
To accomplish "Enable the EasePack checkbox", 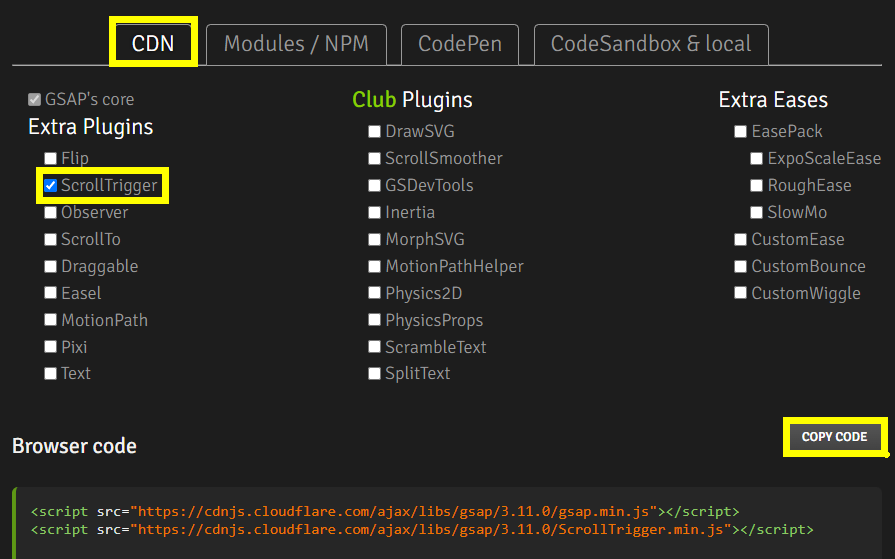I will 740,131.
